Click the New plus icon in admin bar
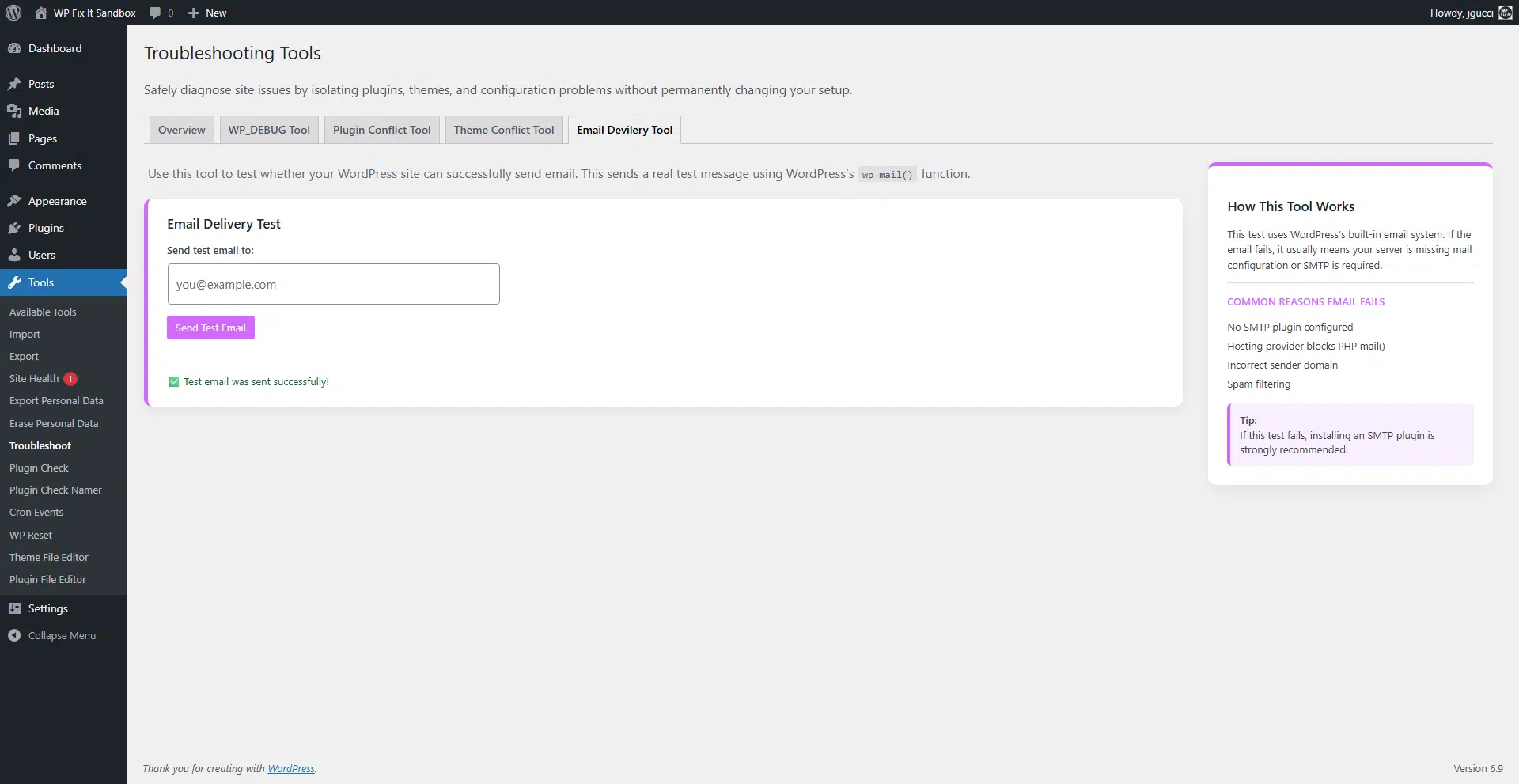 pyautogui.click(x=195, y=13)
